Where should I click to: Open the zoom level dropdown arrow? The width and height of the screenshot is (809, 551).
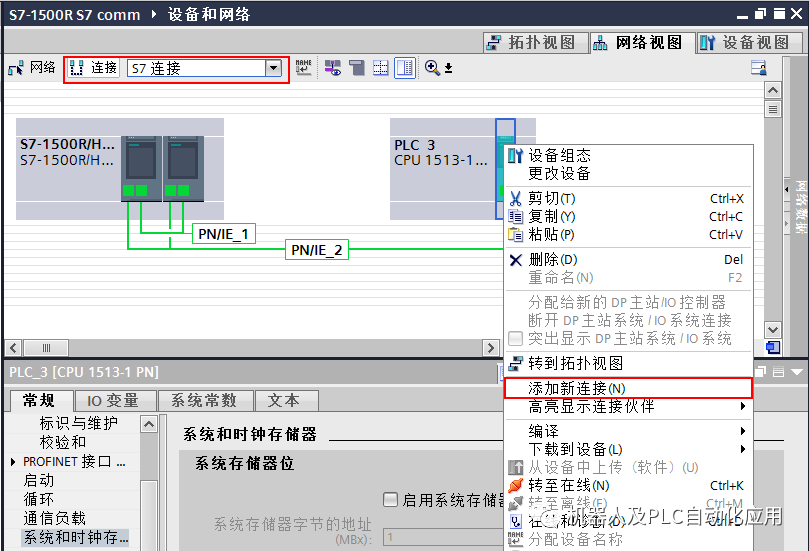(x=448, y=68)
